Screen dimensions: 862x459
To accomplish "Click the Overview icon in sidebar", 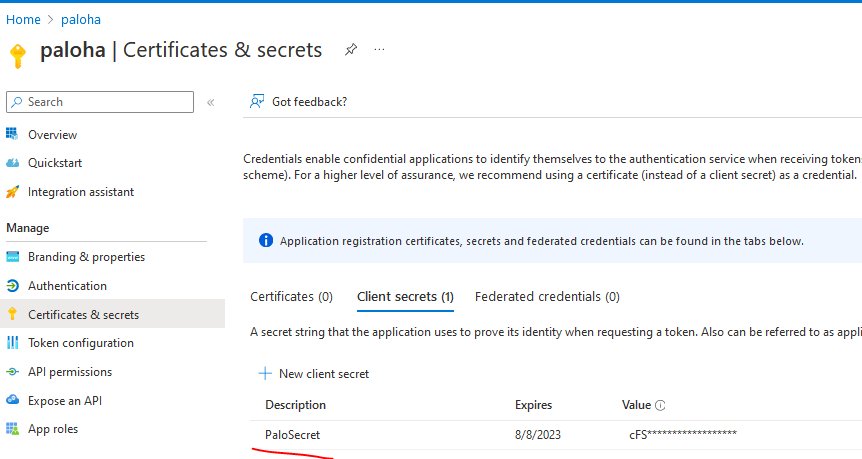I will click(x=13, y=134).
